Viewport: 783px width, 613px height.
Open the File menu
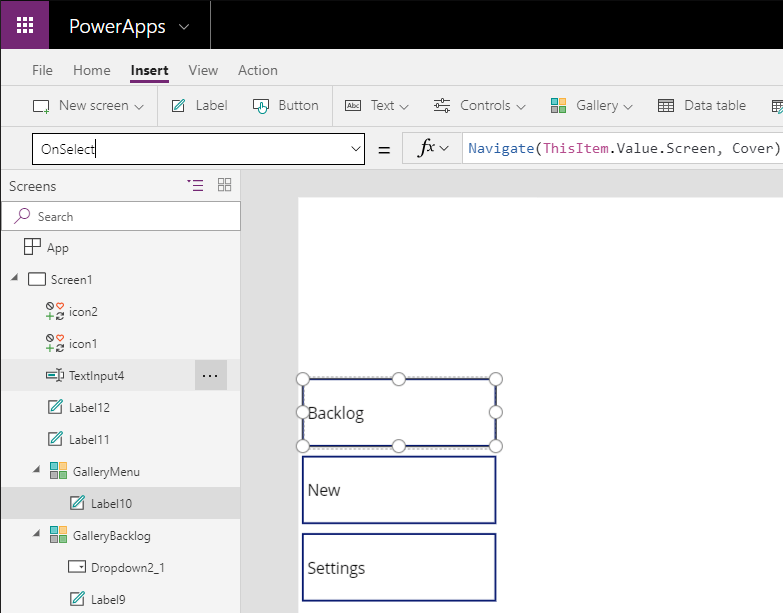click(x=42, y=70)
